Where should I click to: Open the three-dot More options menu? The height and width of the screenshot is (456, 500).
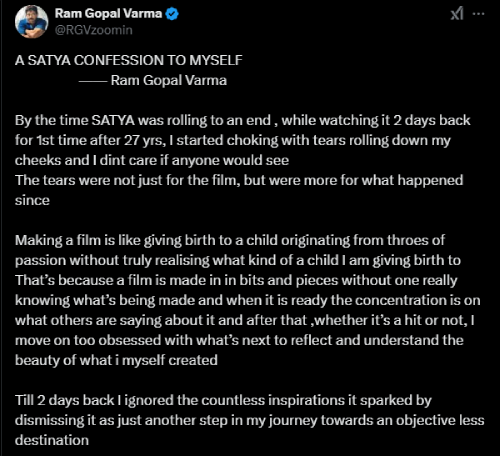478,14
